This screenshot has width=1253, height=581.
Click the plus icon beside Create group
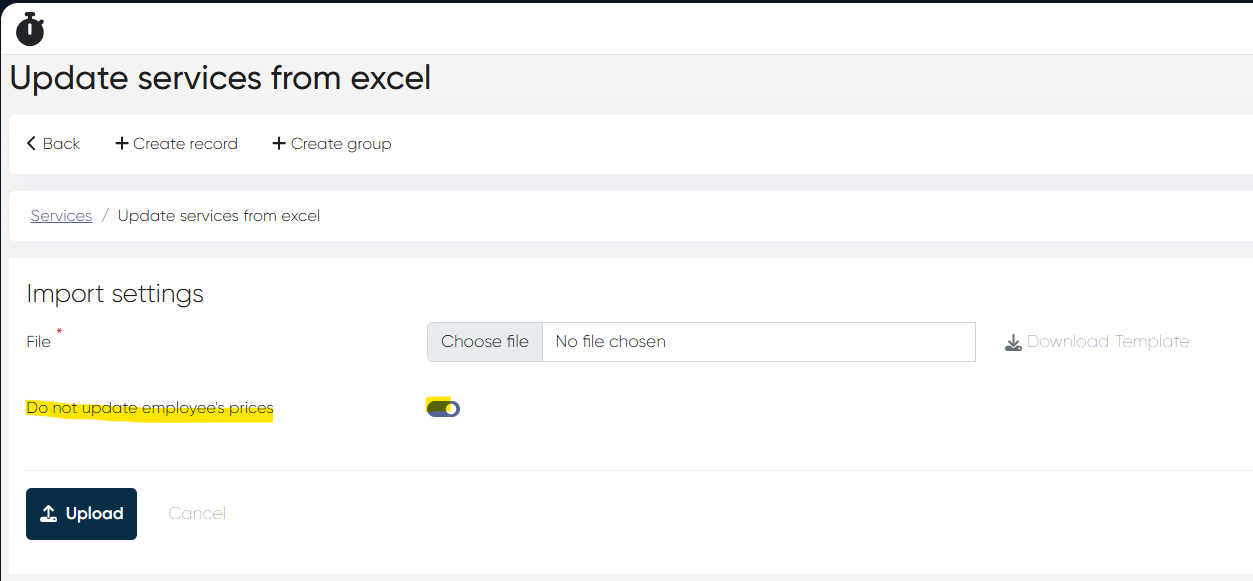(x=279, y=144)
